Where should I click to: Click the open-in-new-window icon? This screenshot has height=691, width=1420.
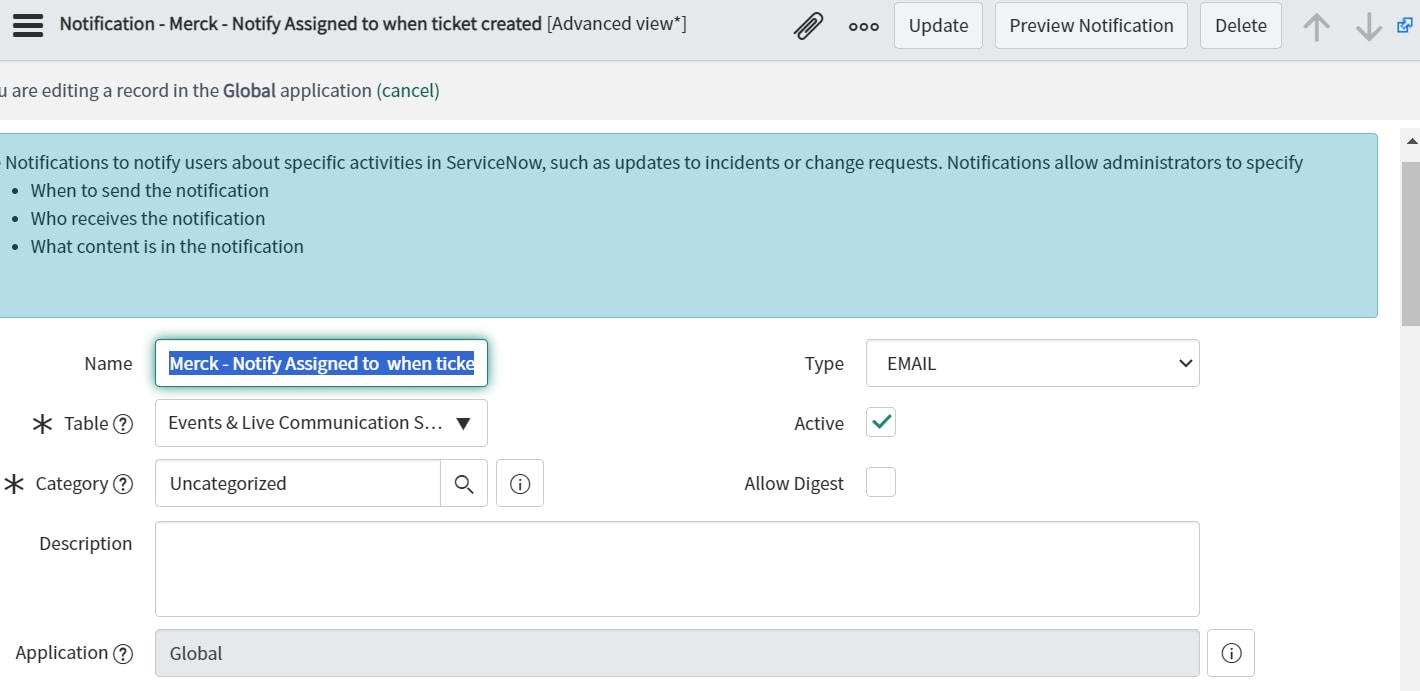pyautogui.click(x=1405, y=25)
